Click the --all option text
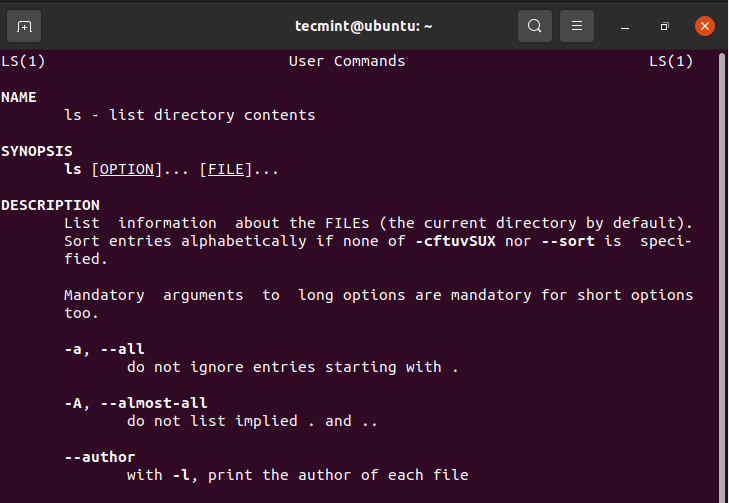The width and height of the screenshot is (729, 503). tap(122, 349)
